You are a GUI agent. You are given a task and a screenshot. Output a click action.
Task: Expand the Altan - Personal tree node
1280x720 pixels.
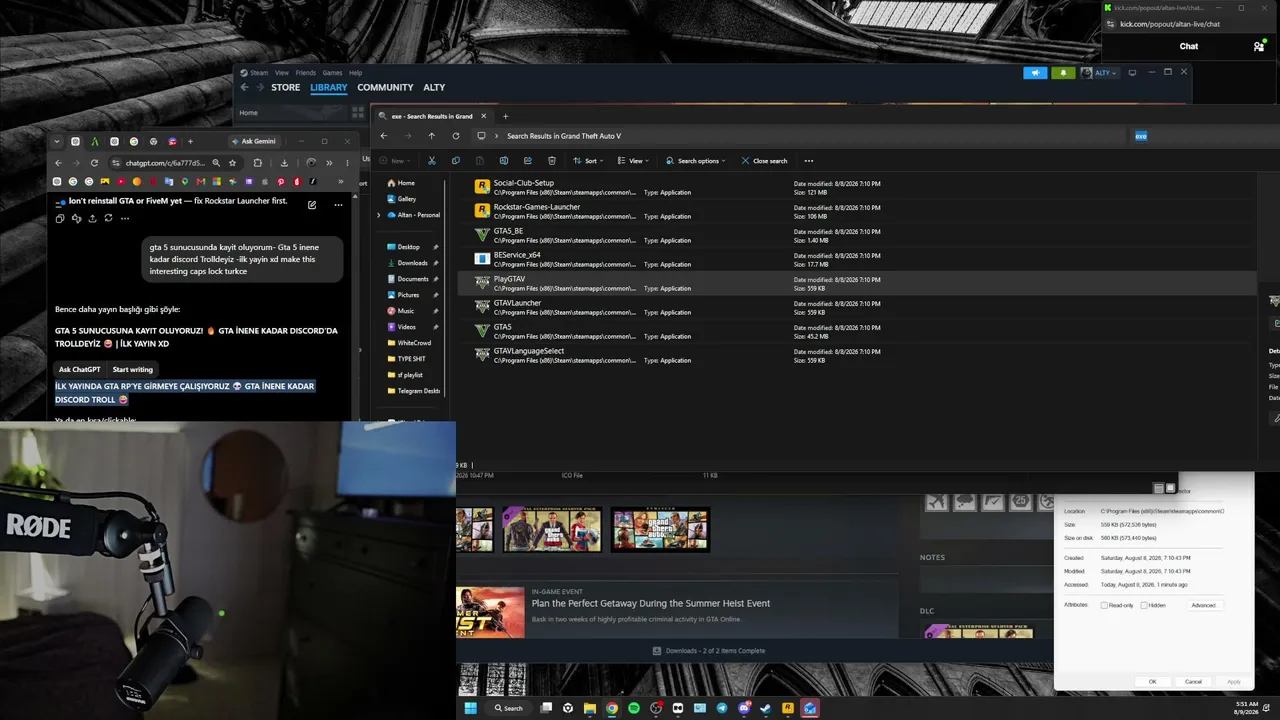click(379, 215)
